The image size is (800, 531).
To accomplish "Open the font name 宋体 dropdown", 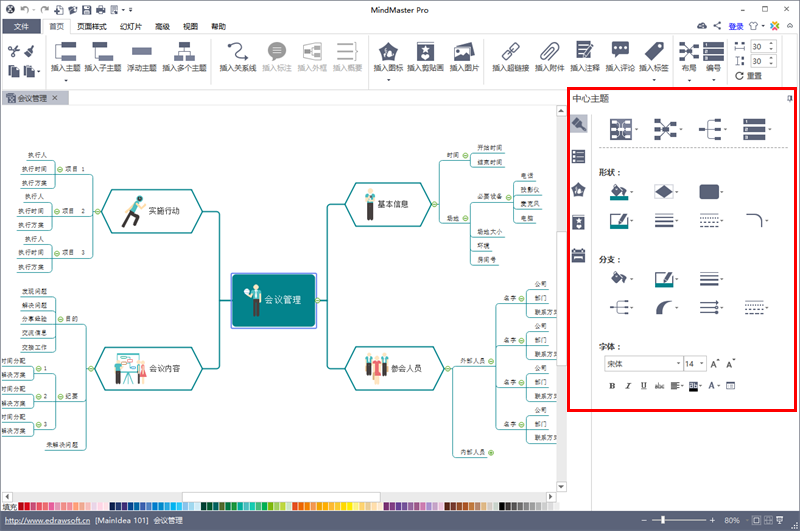I will click(x=679, y=364).
